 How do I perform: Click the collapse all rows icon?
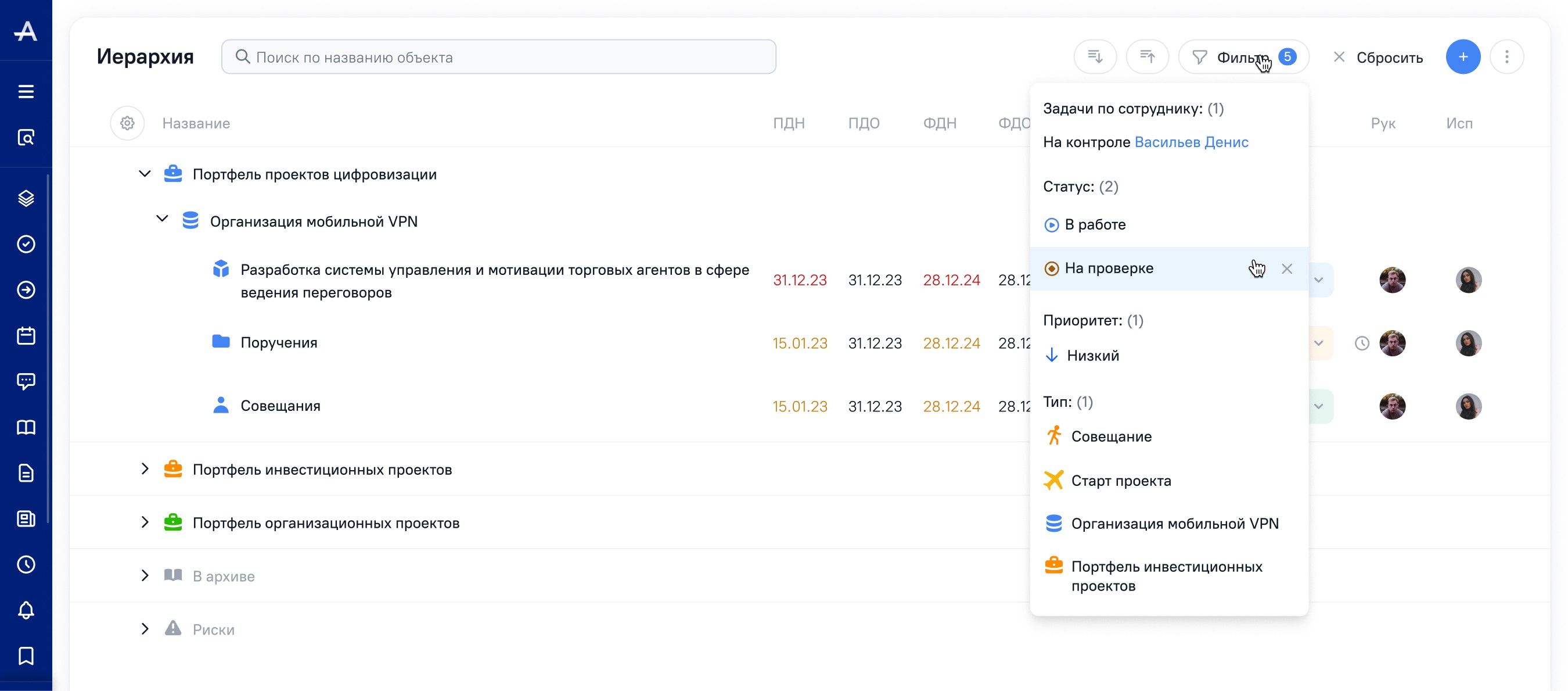(x=1147, y=58)
